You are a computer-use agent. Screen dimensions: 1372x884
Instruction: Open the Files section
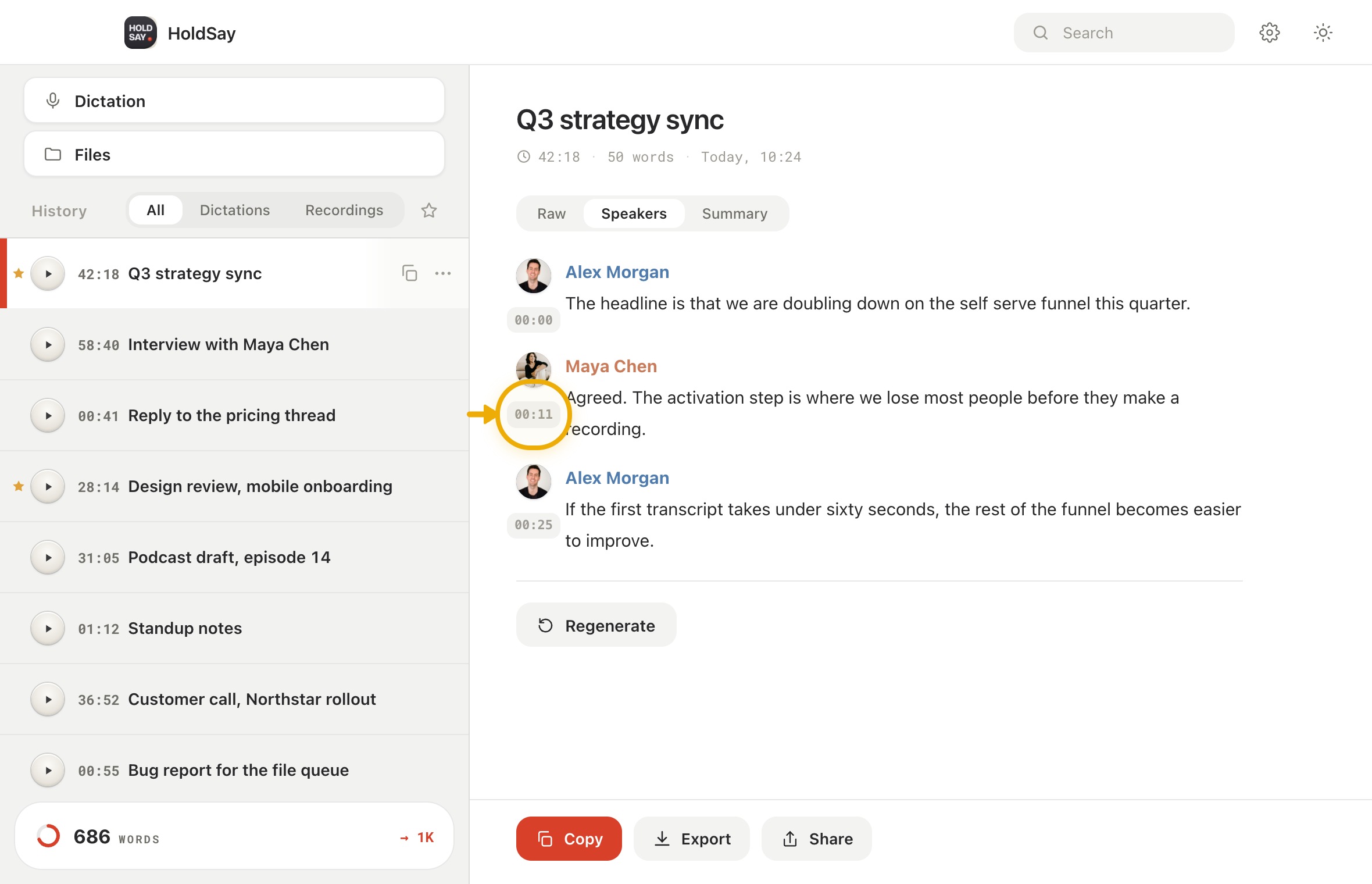(234, 154)
